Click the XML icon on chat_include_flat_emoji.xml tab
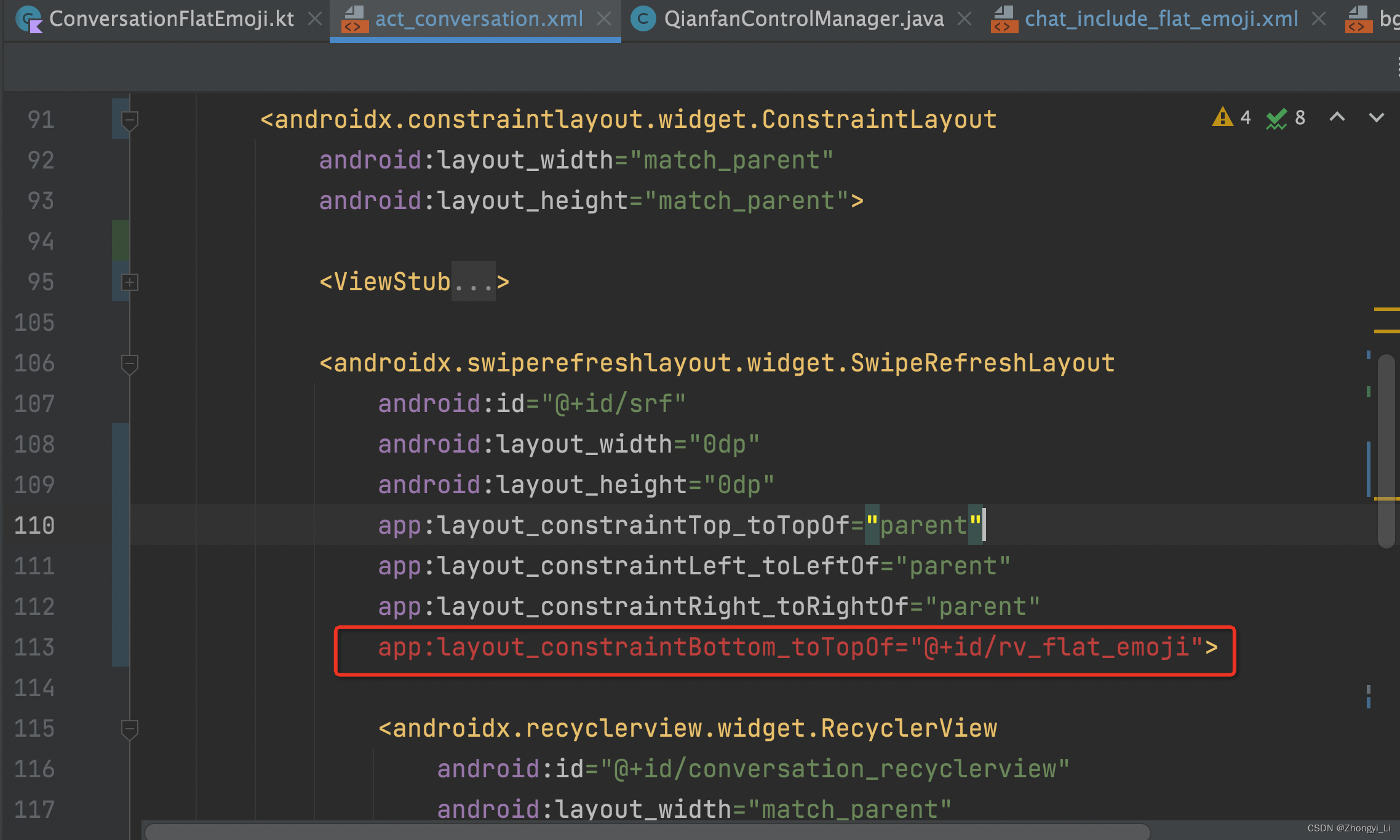The width and height of the screenshot is (1400, 840). tap(1004, 18)
